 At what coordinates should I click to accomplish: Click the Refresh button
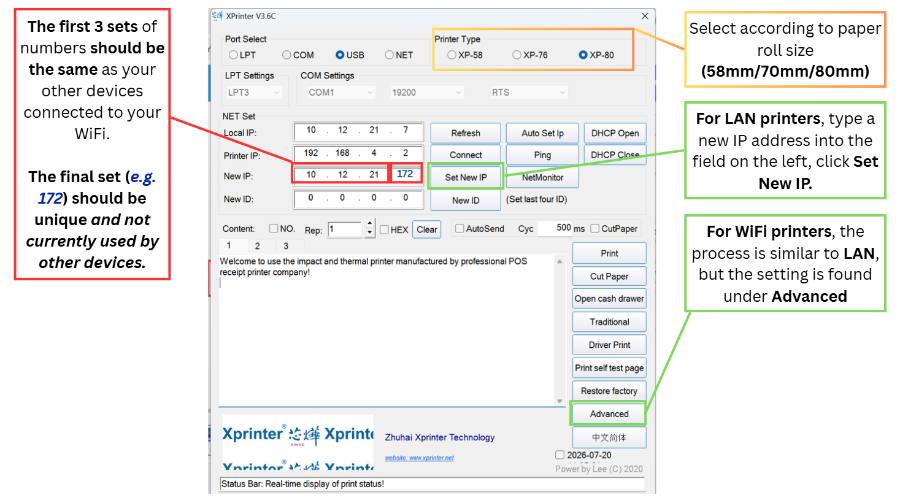point(465,133)
